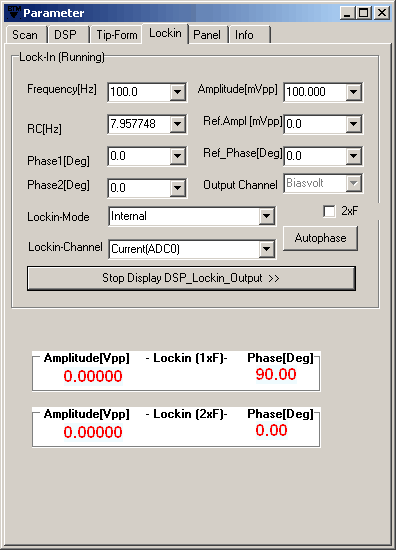The height and width of the screenshot is (550, 396).
Task: Click the '- Lockin (1xF)-' label
Action: tap(186, 358)
